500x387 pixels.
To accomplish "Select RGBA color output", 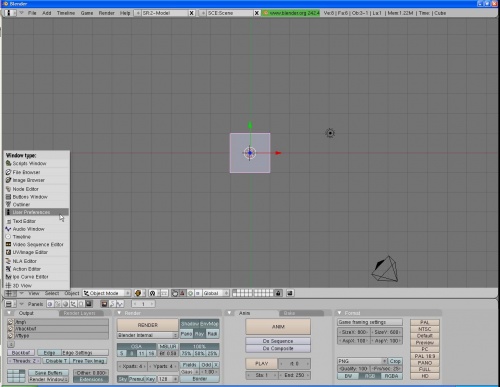I will (x=391, y=376).
